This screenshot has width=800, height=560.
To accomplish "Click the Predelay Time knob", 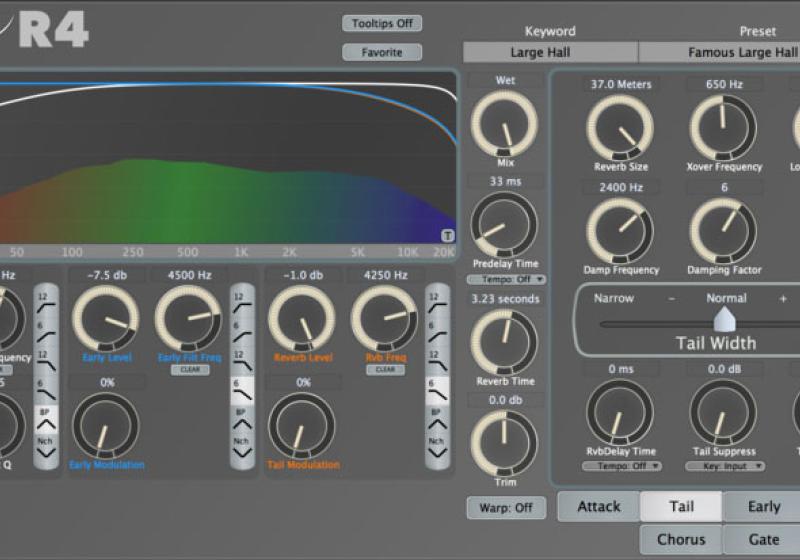I will [x=504, y=224].
